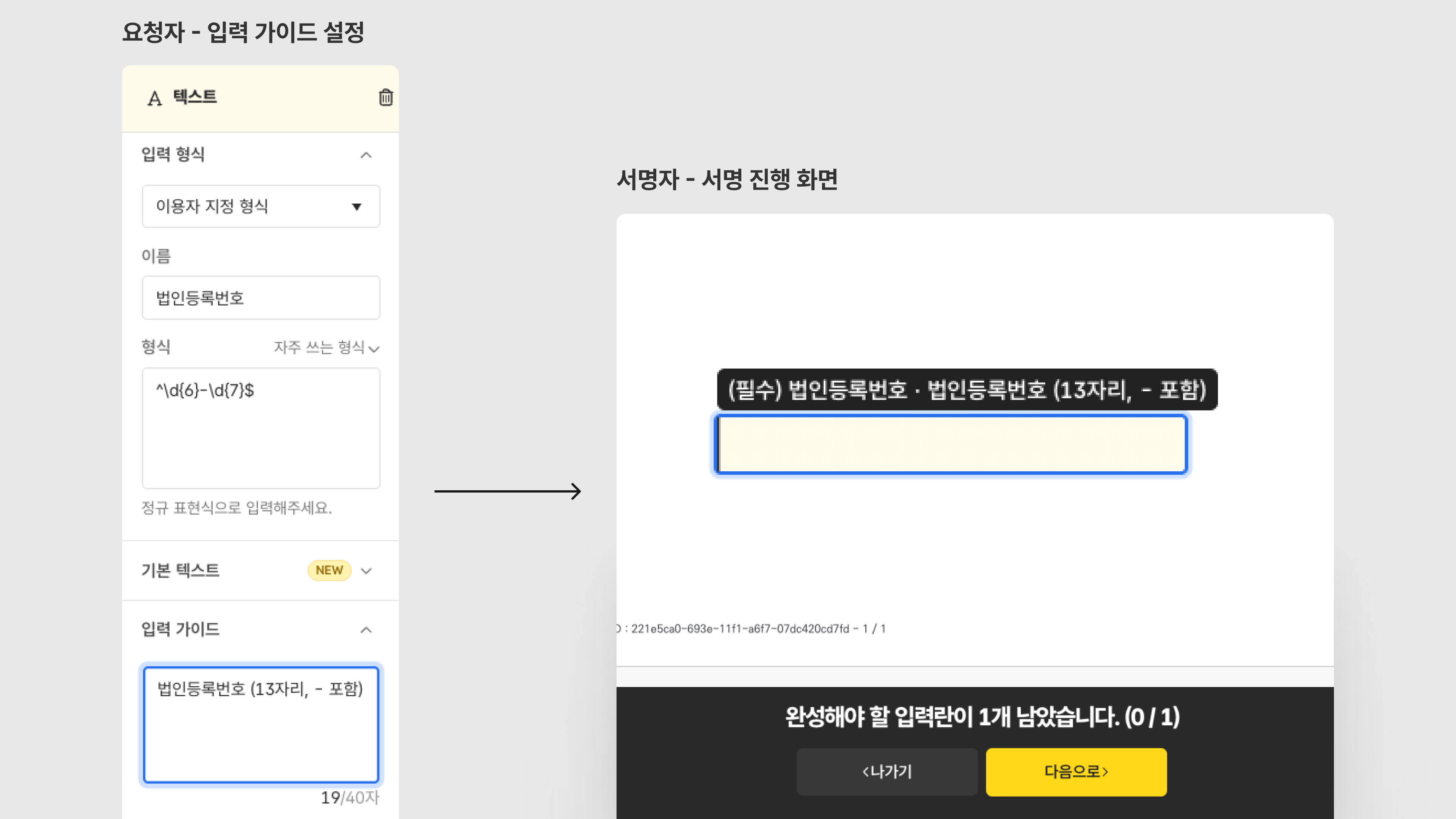The width and height of the screenshot is (1456, 819).
Task: Collapse the 입력 형식 section
Action: coord(366,155)
